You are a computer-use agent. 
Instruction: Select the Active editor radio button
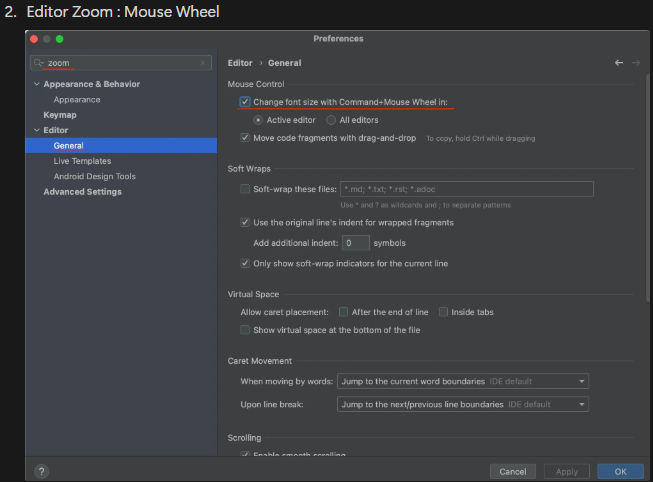[x=258, y=120]
